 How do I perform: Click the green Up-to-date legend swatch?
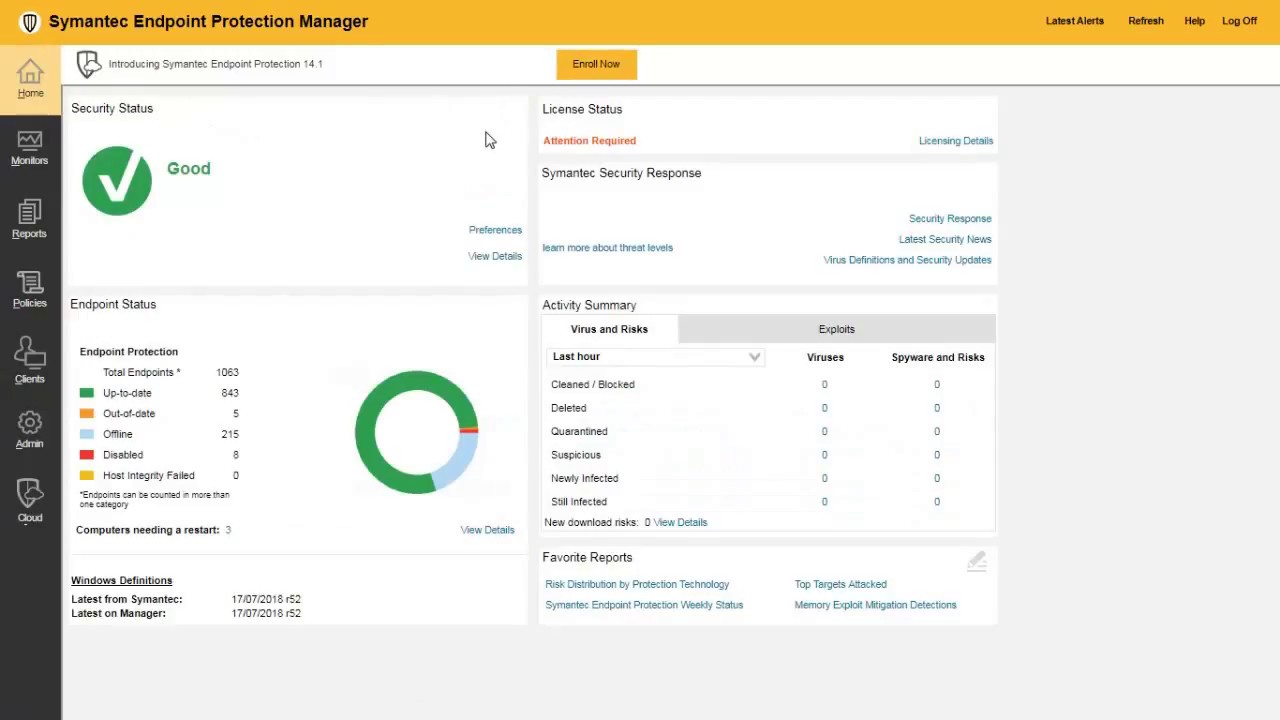tap(87, 393)
